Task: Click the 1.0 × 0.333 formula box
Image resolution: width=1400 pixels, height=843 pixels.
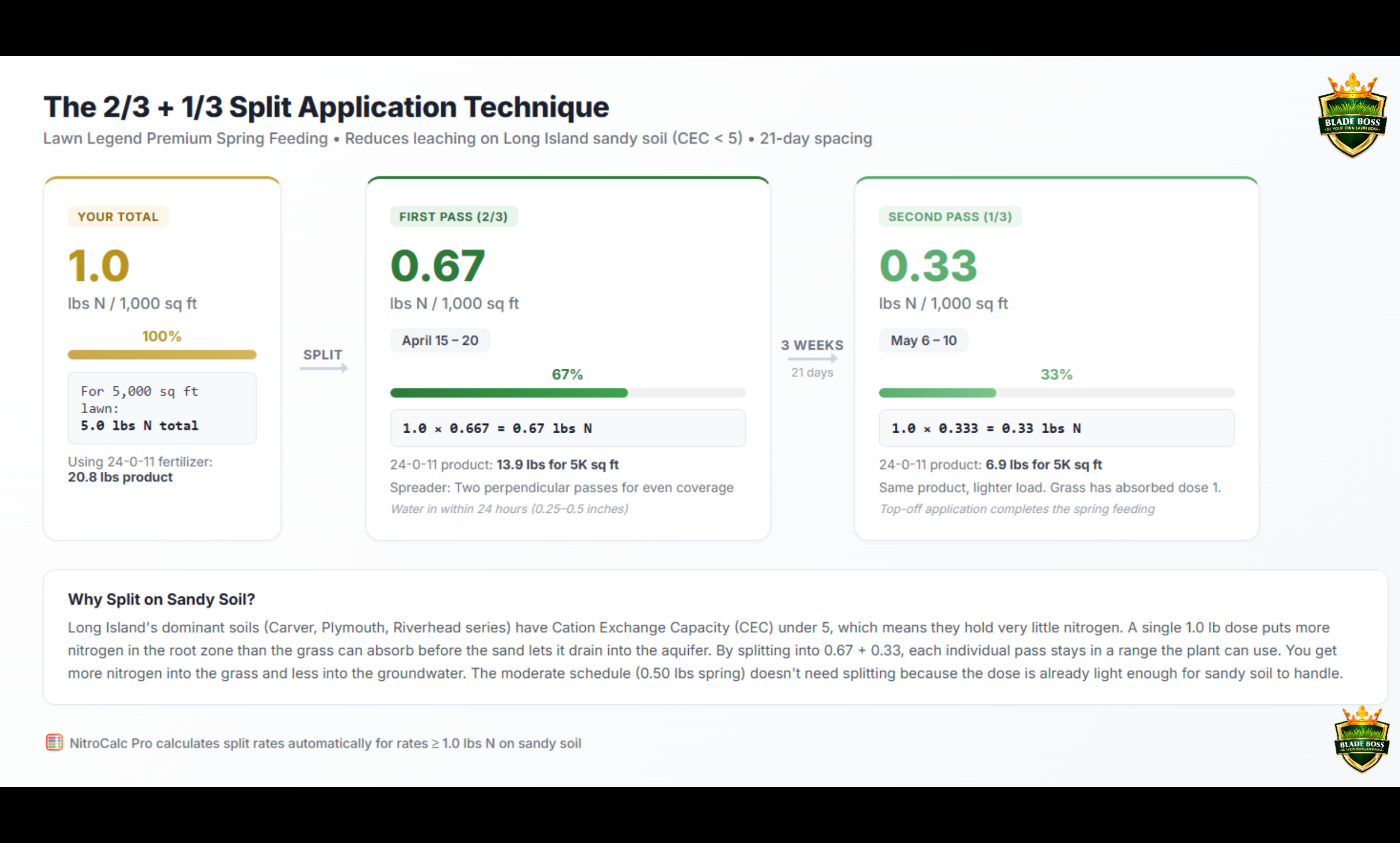Action: pyautogui.click(x=1056, y=429)
